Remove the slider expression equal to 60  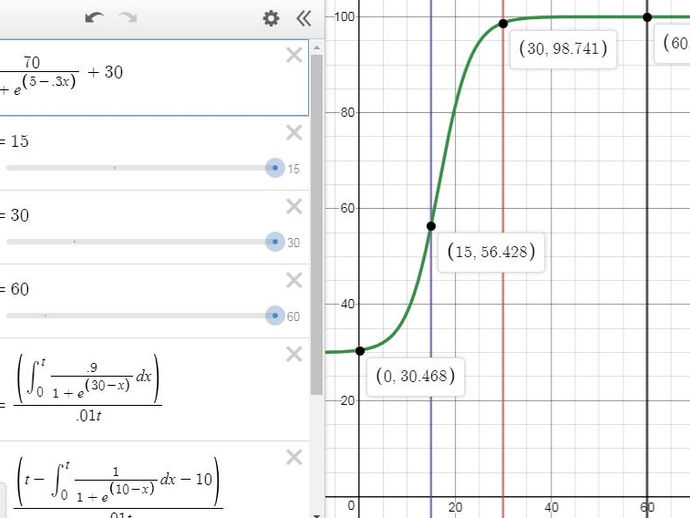[x=294, y=280]
